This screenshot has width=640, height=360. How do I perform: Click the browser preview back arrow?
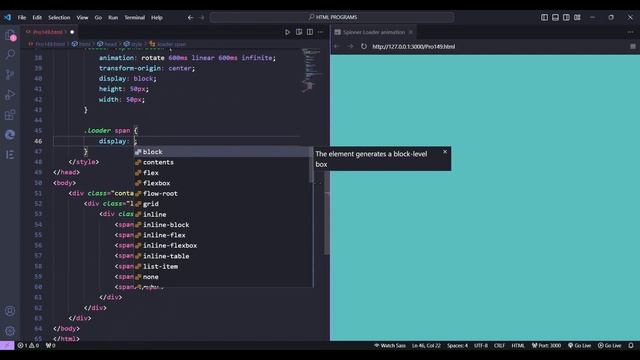pyautogui.click(x=337, y=47)
